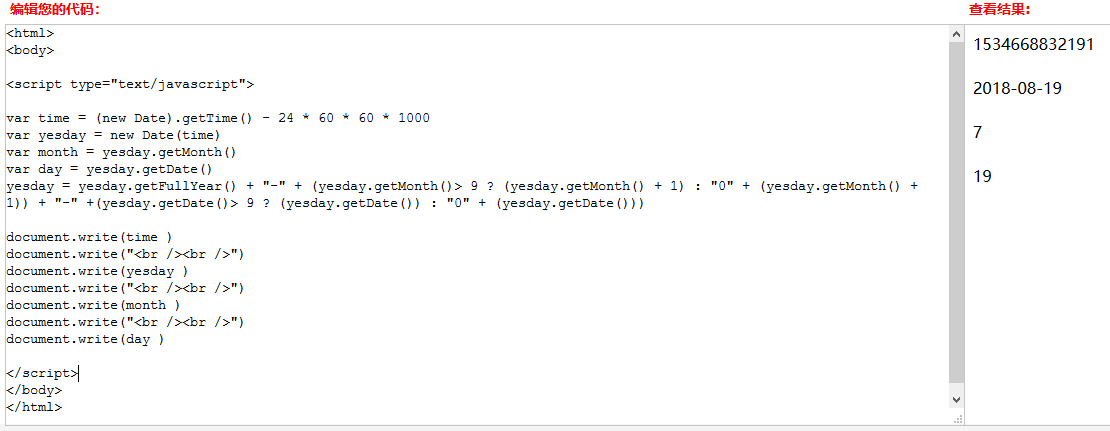Click the var month = yesday.getMonth() line
1110x431 pixels.
[x=122, y=152]
